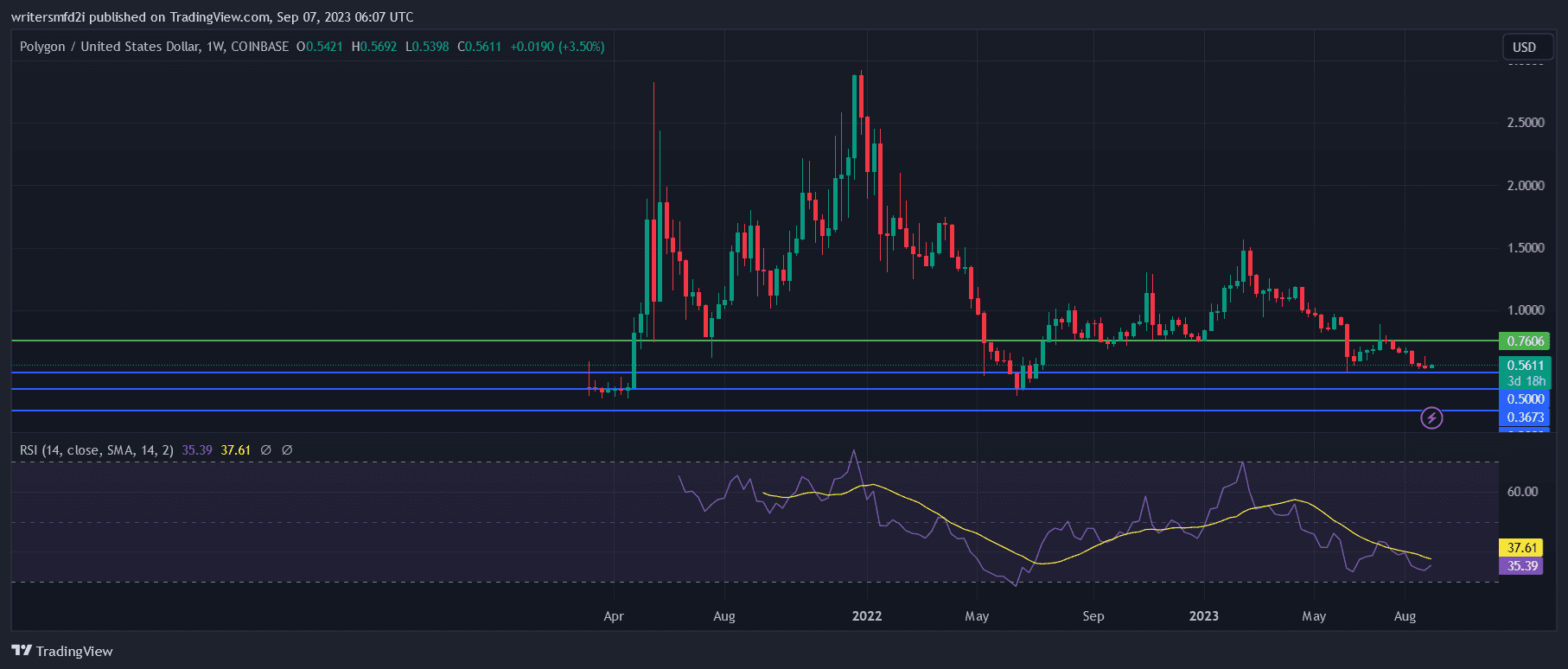1568x669 pixels.
Task: Click the current price 0.5611 label
Action: pyautogui.click(x=1525, y=366)
